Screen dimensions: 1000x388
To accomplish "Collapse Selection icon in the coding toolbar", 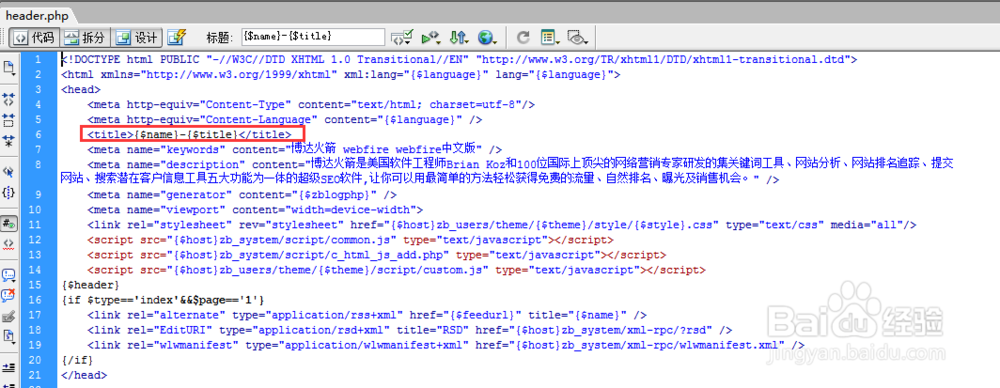I will (x=9, y=119).
